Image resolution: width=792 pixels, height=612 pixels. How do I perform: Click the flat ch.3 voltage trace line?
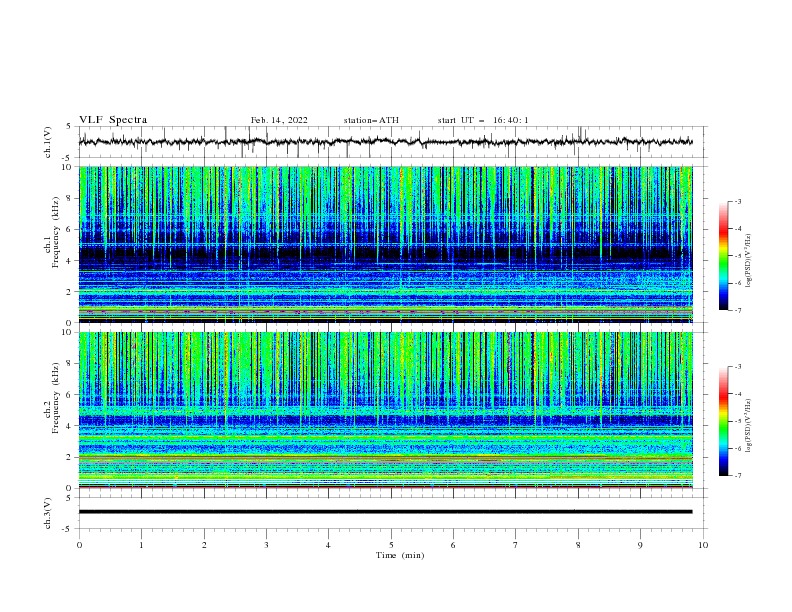point(385,512)
